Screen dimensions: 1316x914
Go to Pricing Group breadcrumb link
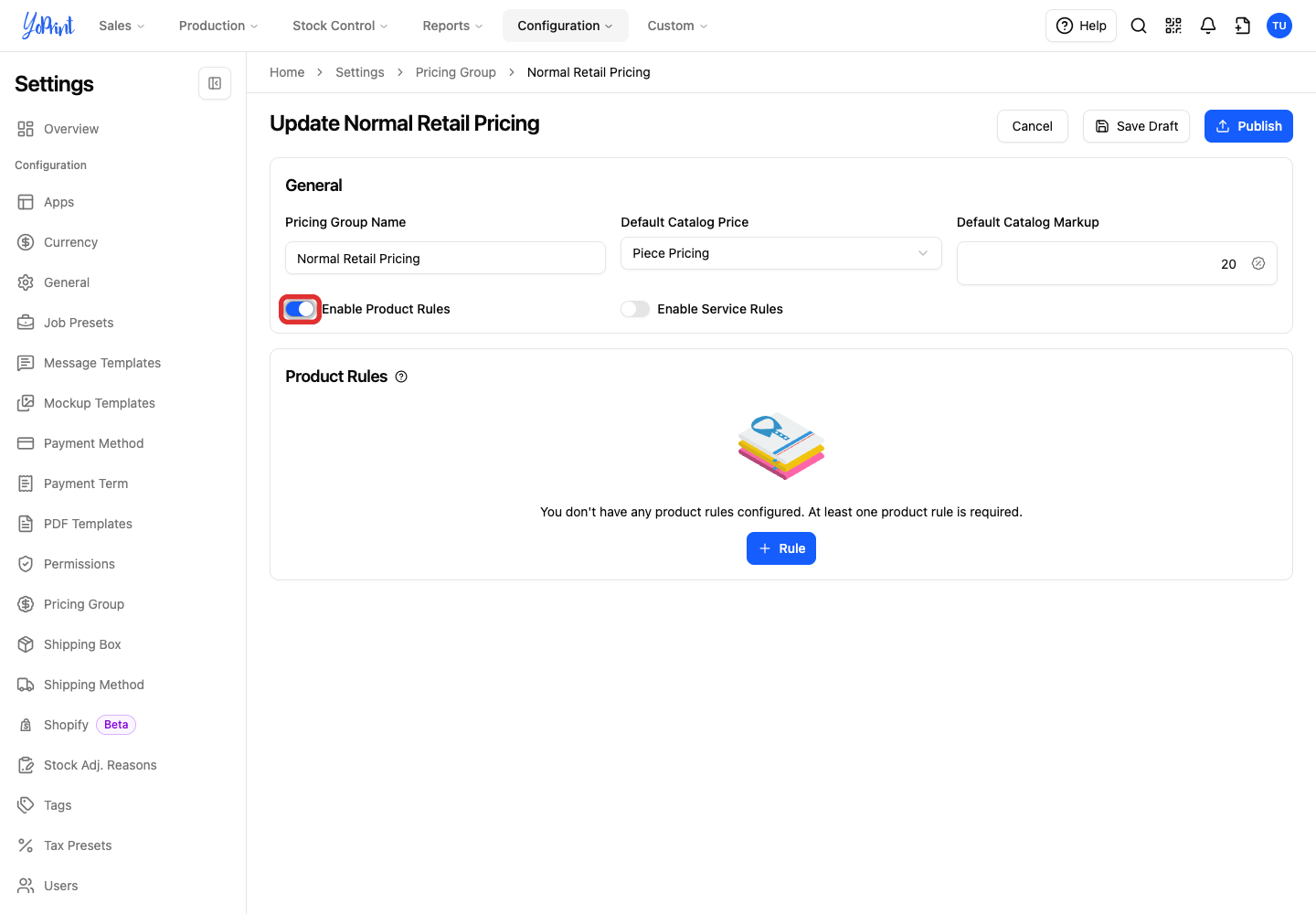(x=456, y=72)
